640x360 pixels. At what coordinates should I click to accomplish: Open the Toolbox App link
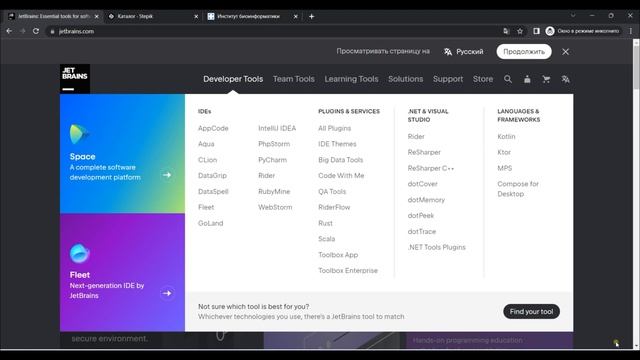pyautogui.click(x=338, y=255)
